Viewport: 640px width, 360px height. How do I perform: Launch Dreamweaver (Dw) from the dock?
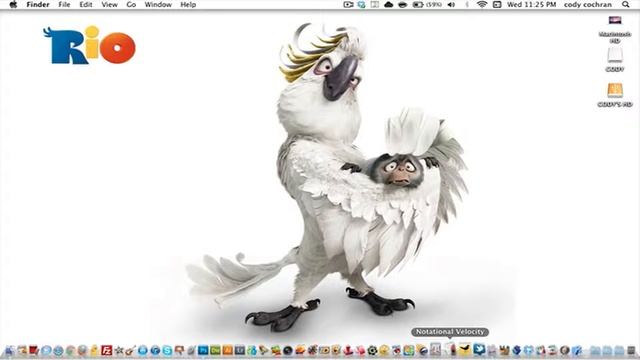point(215,350)
